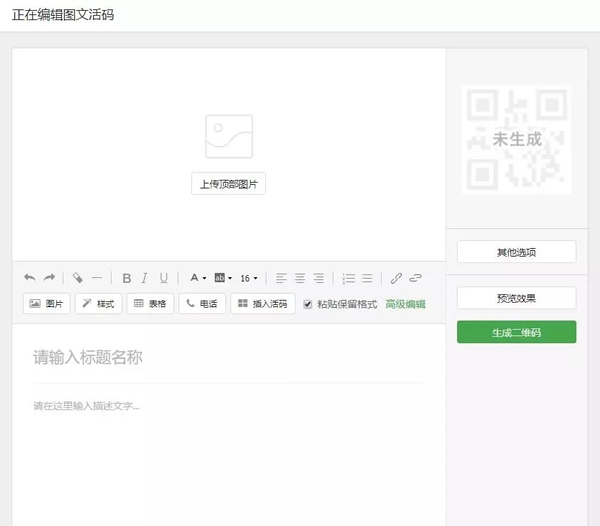Click the 上传顶部图片 button
Viewport: 600px width, 526px height.
point(229,184)
